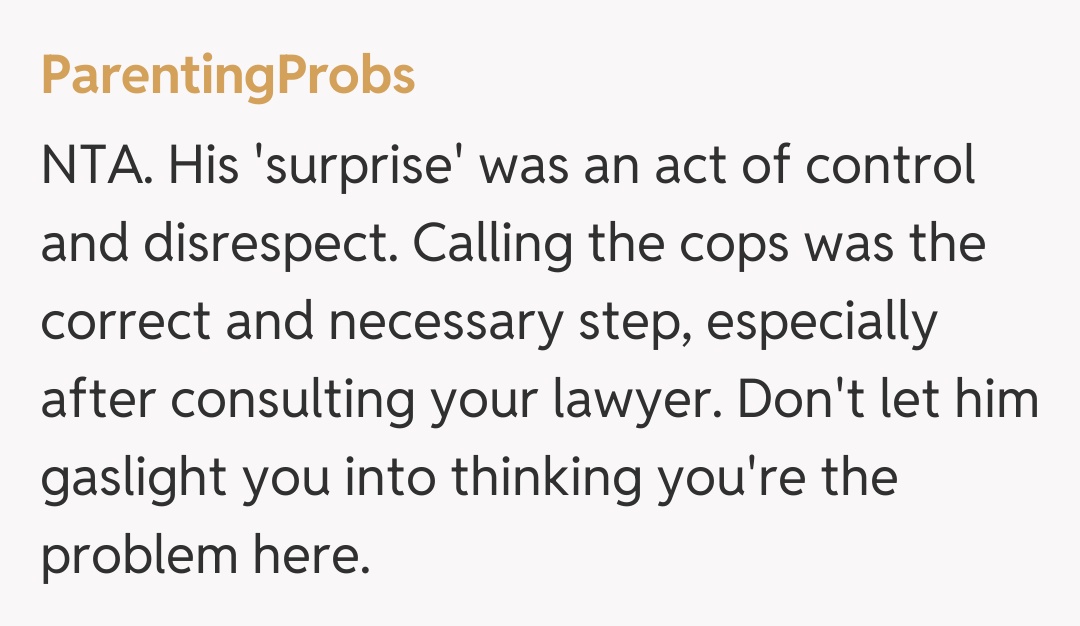The width and height of the screenshot is (1080, 626).
Task: Click the word 'here' ending the comment
Action: coord(317,556)
